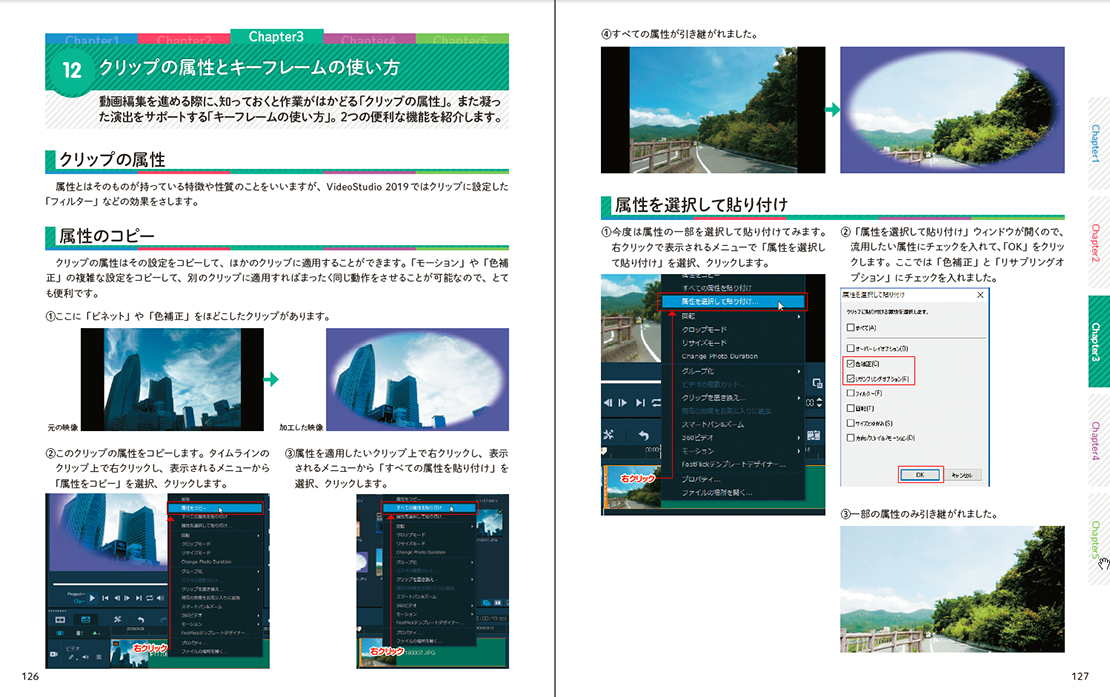The height and width of the screenshot is (697, 1110).
Task: Check the すべて(A) checkbox
Action: (x=851, y=327)
